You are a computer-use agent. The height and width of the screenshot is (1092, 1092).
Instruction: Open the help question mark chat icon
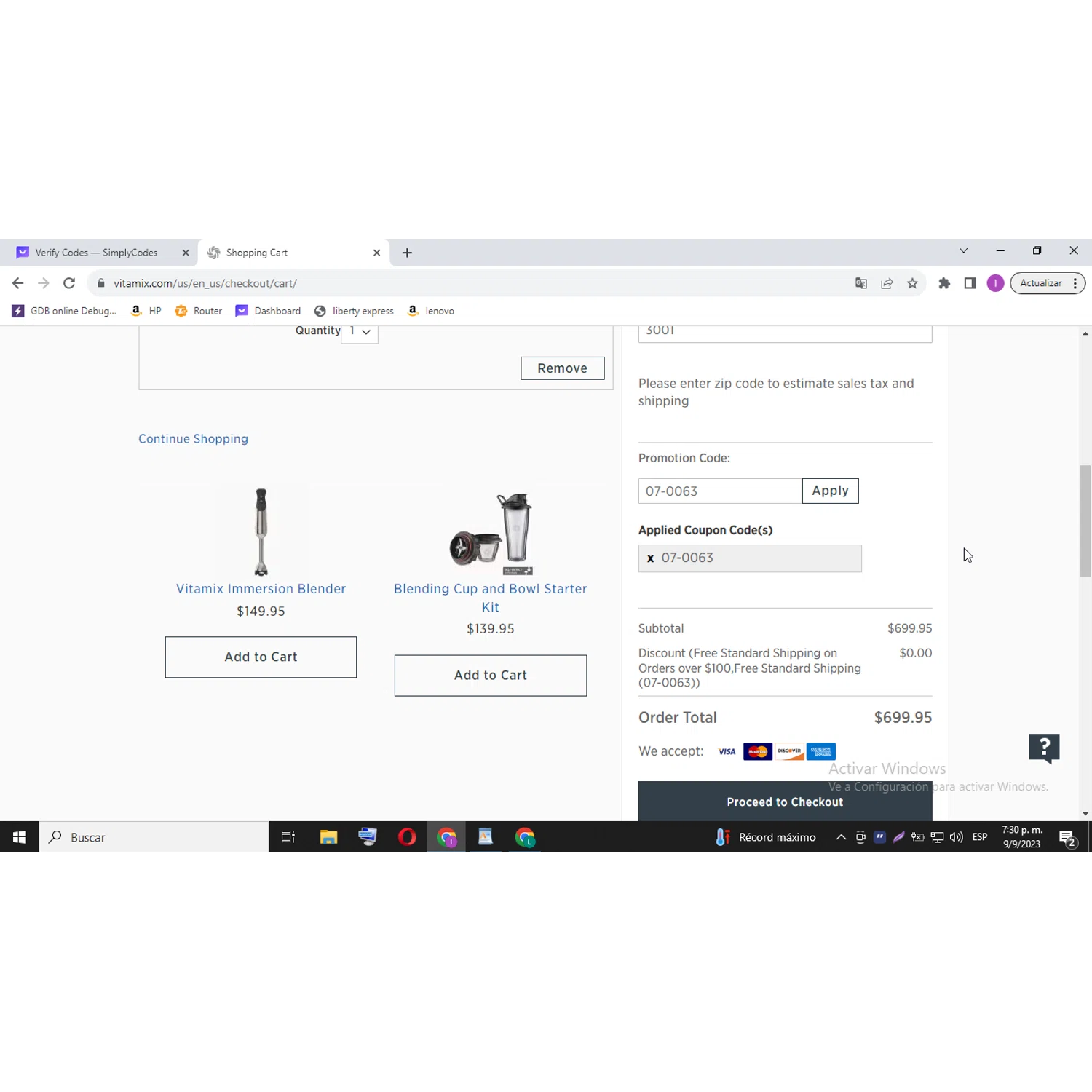coord(1044,748)
